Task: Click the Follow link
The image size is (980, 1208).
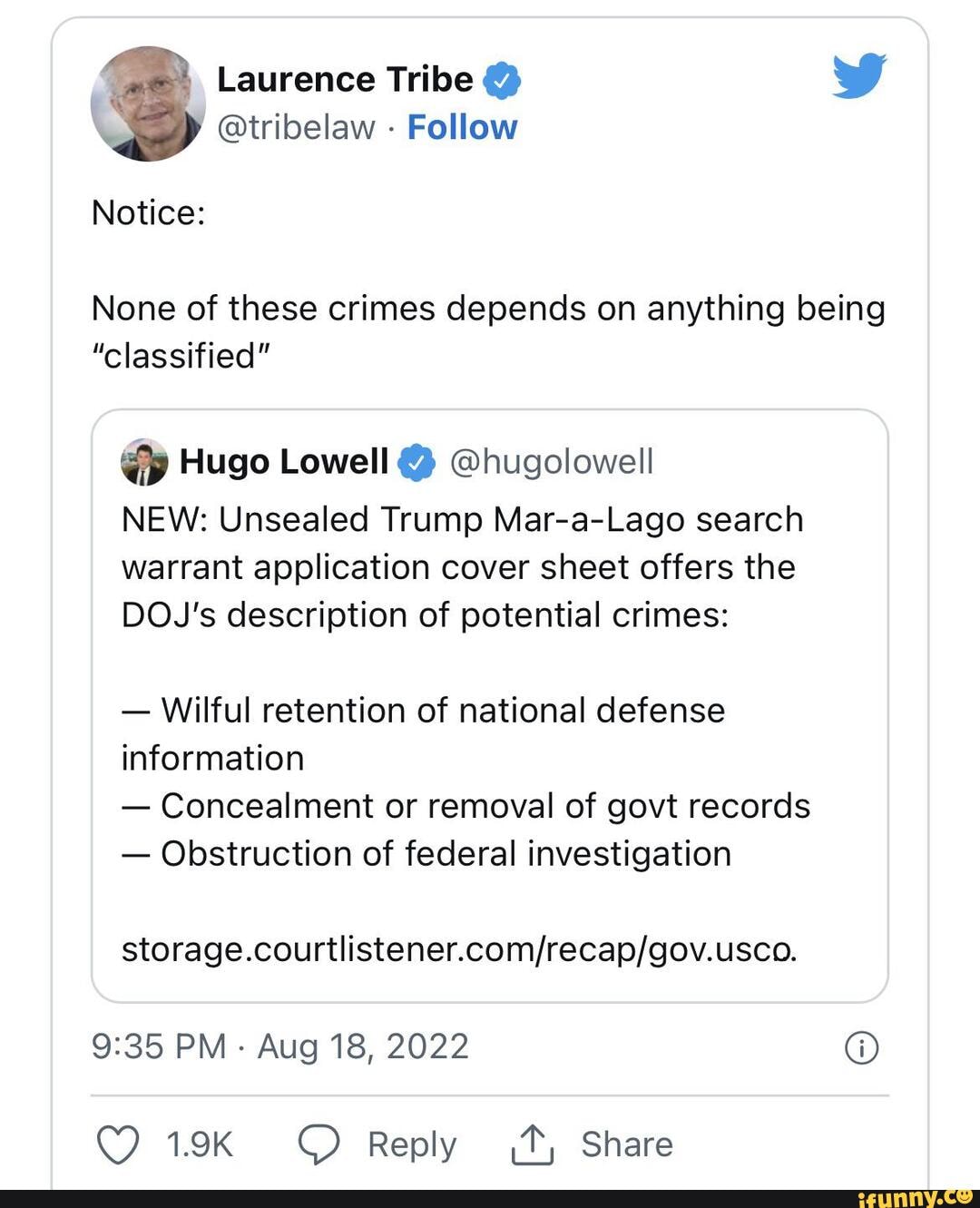Action: 463,127
